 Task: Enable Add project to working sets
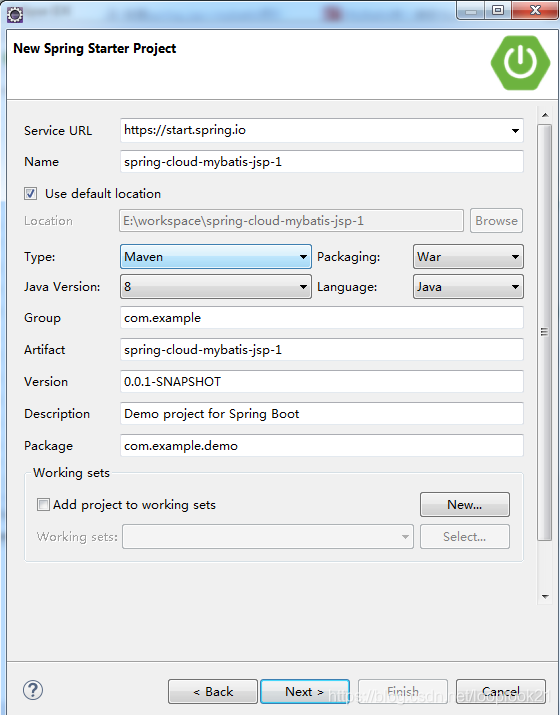click(x=43, y=505)
